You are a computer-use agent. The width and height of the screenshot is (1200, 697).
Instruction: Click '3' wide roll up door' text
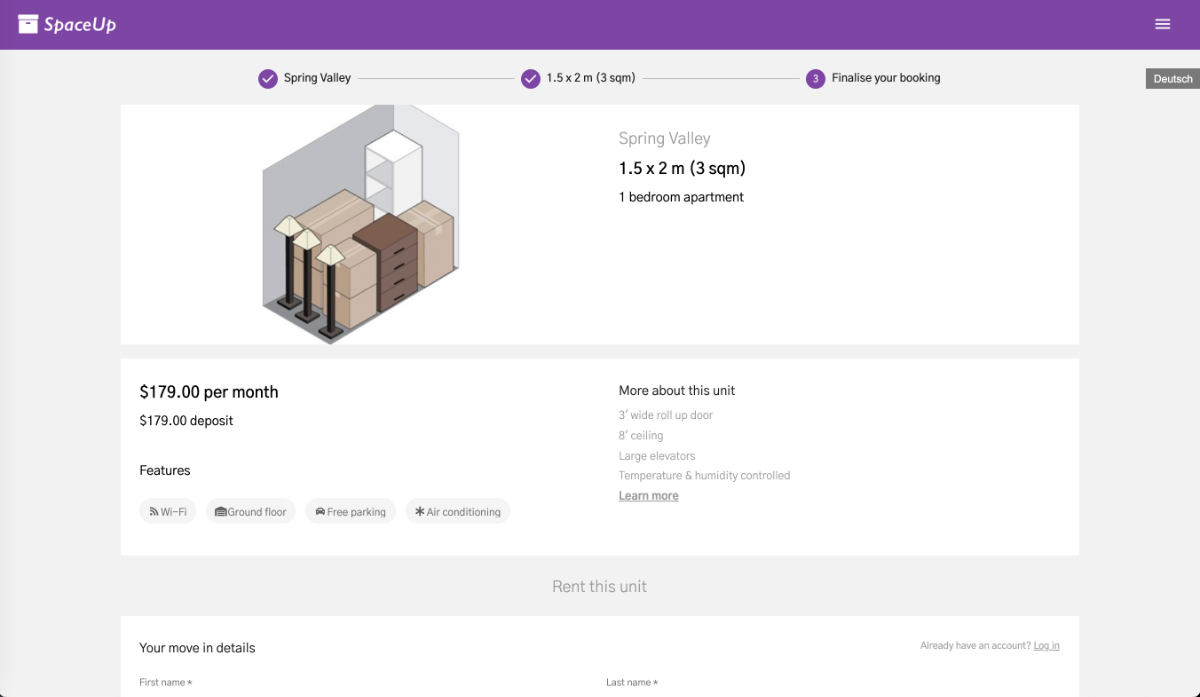[x=666, y=415]
